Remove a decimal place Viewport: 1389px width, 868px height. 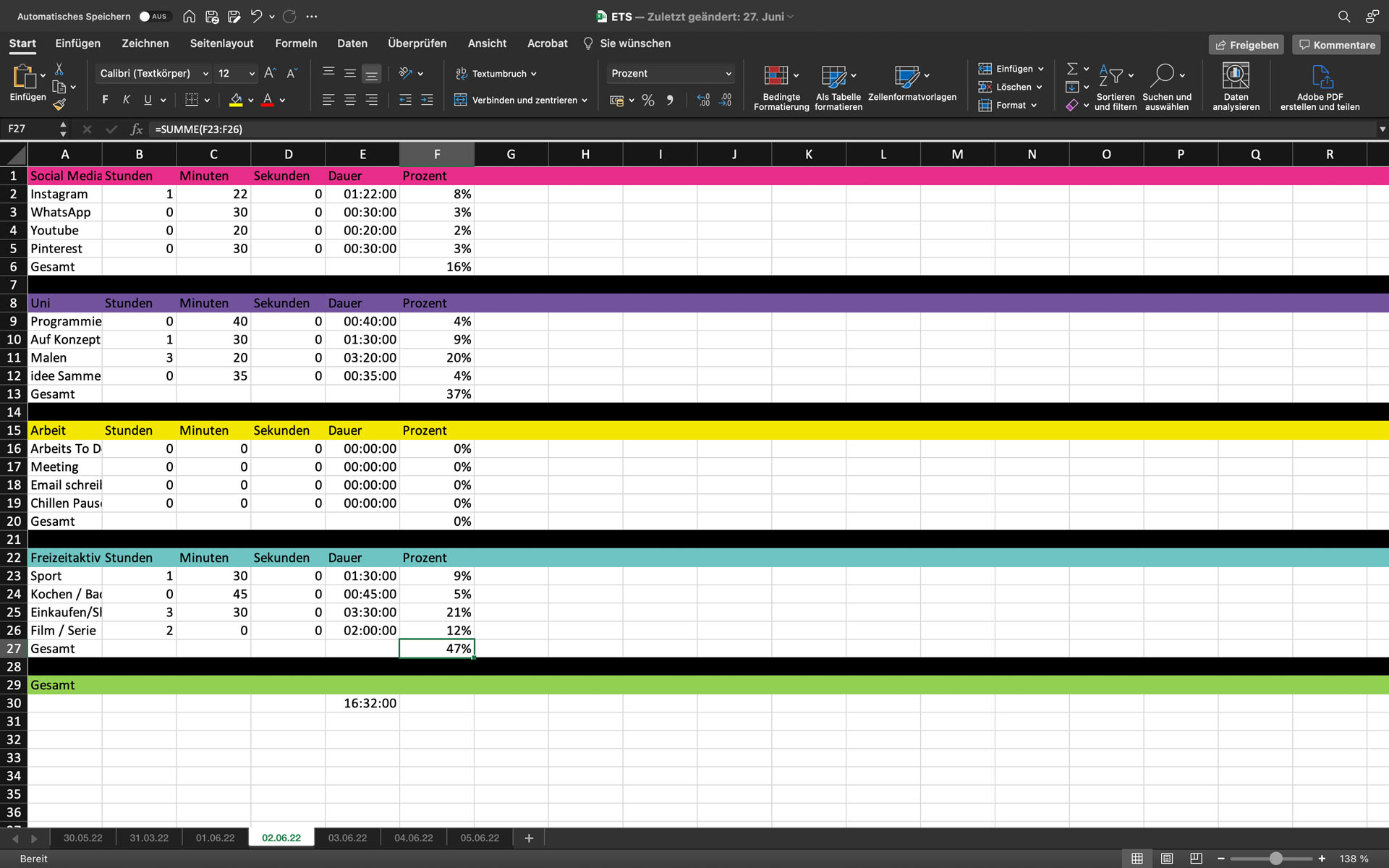click(x=725, y=101)
